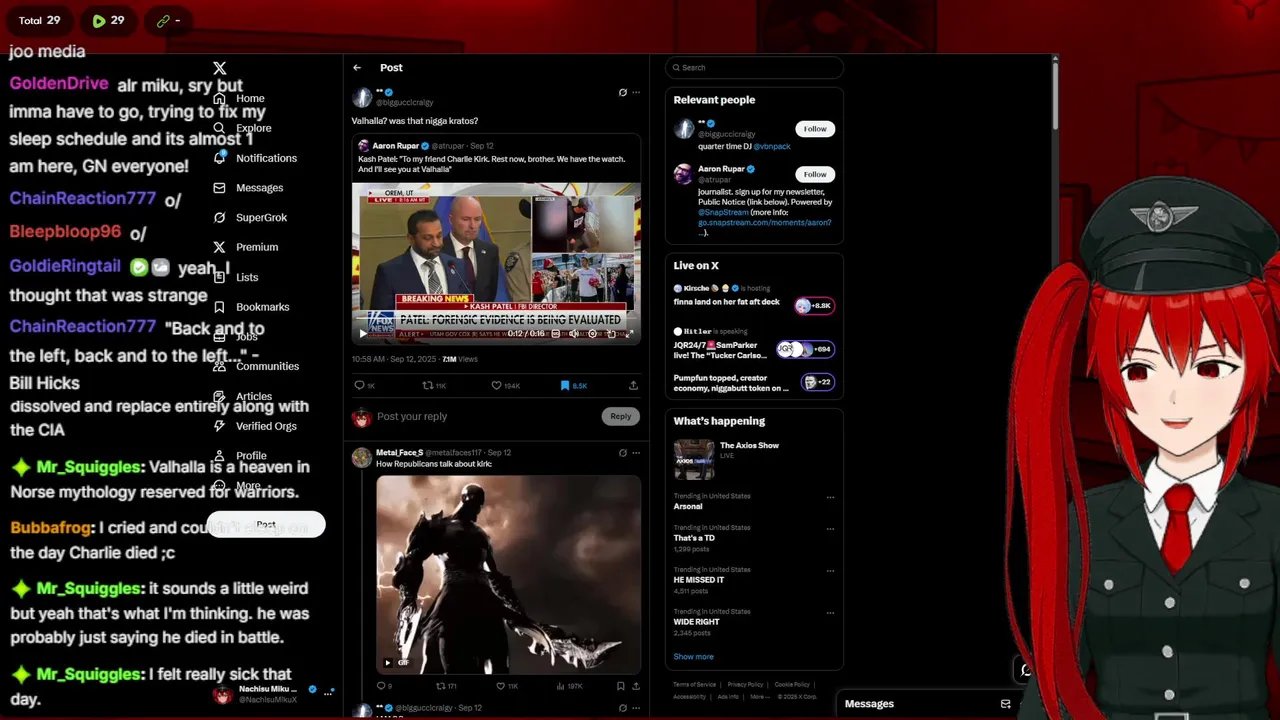Open Explore in the X sidebar
1280x720 pixels.
point(242,128)
